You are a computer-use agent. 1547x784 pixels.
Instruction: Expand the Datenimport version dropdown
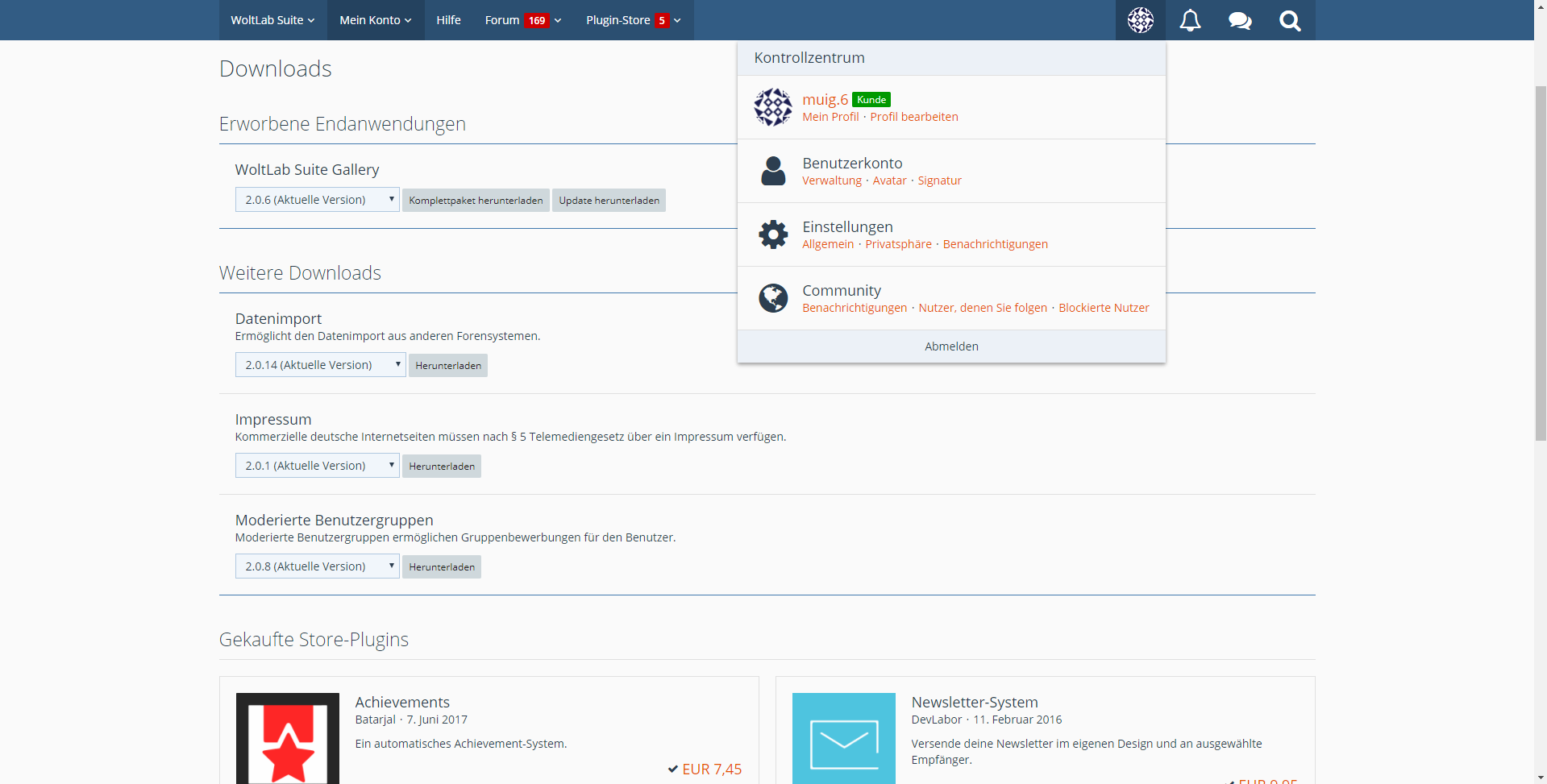[x=320, y=365]
